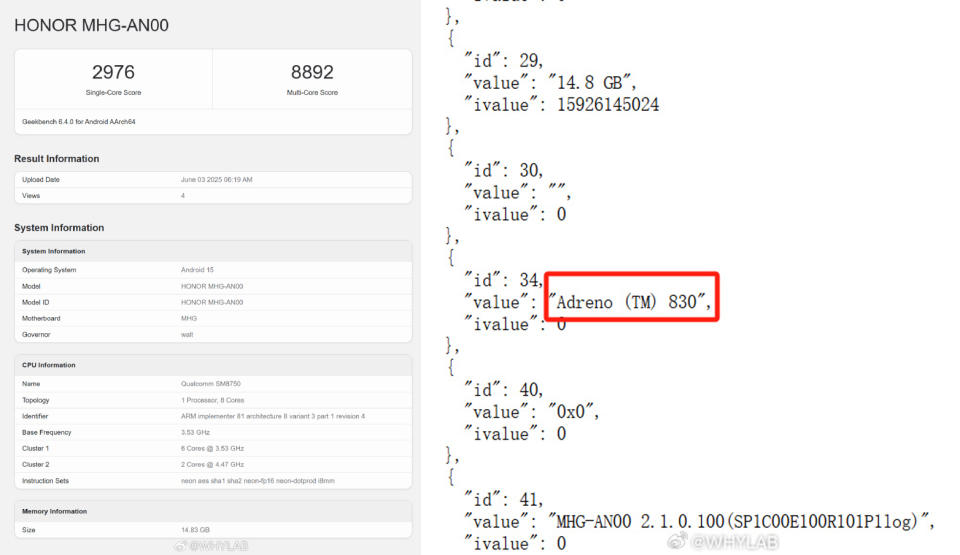This screenshot has height=555, width=960.
Task: Click the CPU Information table header
Action: [49, 365]
